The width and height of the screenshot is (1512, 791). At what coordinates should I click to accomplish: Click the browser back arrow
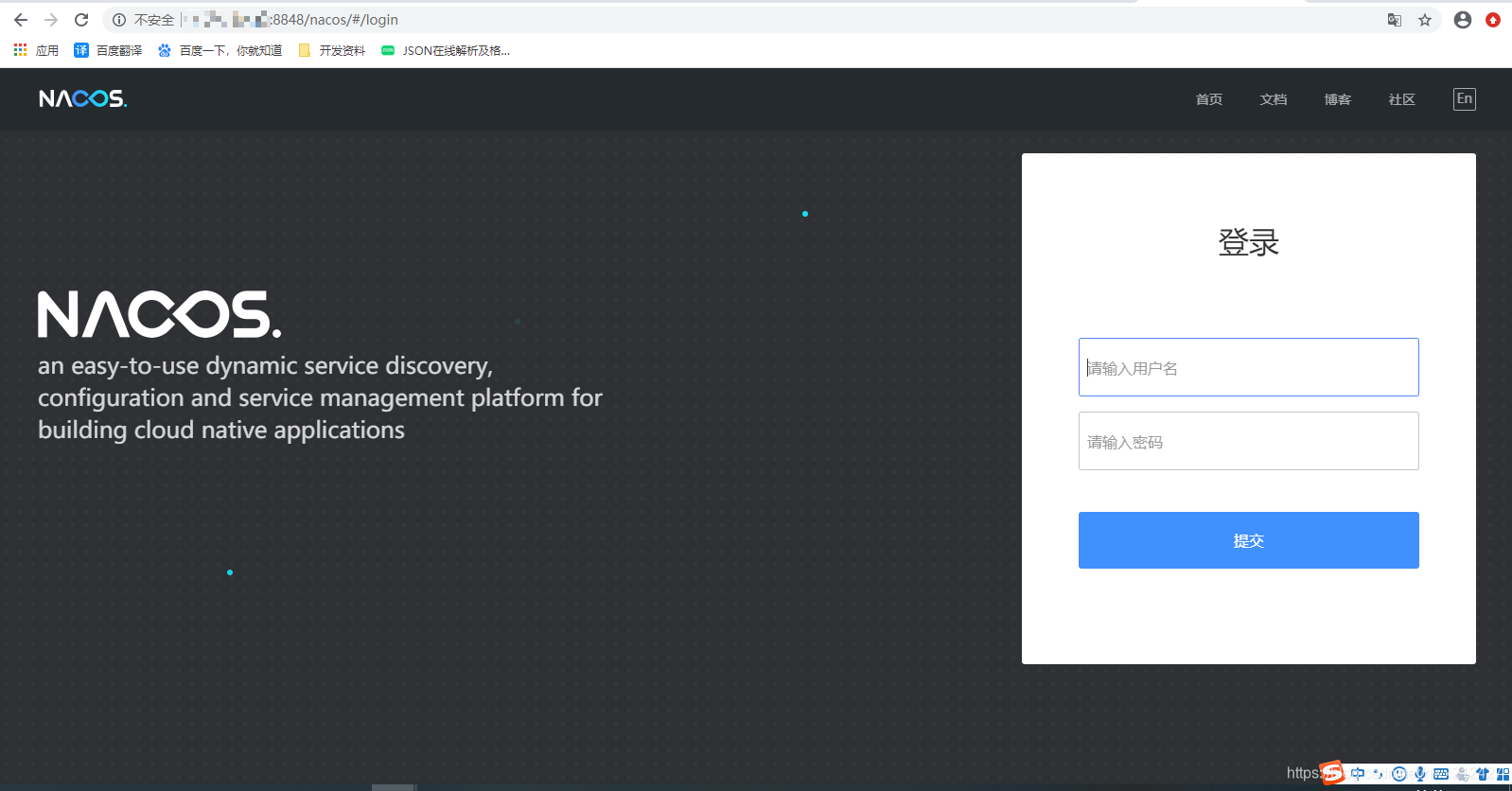tap(21, 20)
